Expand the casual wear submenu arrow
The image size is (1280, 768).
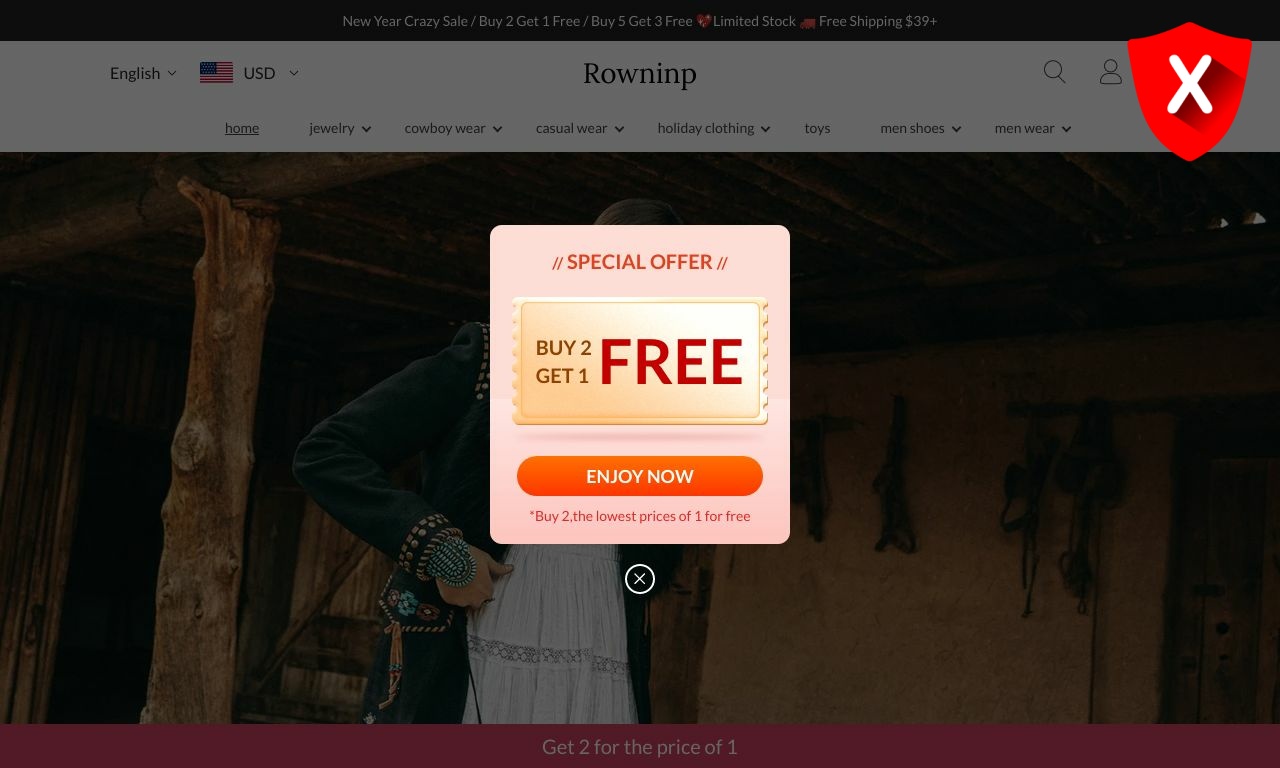coord(619,129)
